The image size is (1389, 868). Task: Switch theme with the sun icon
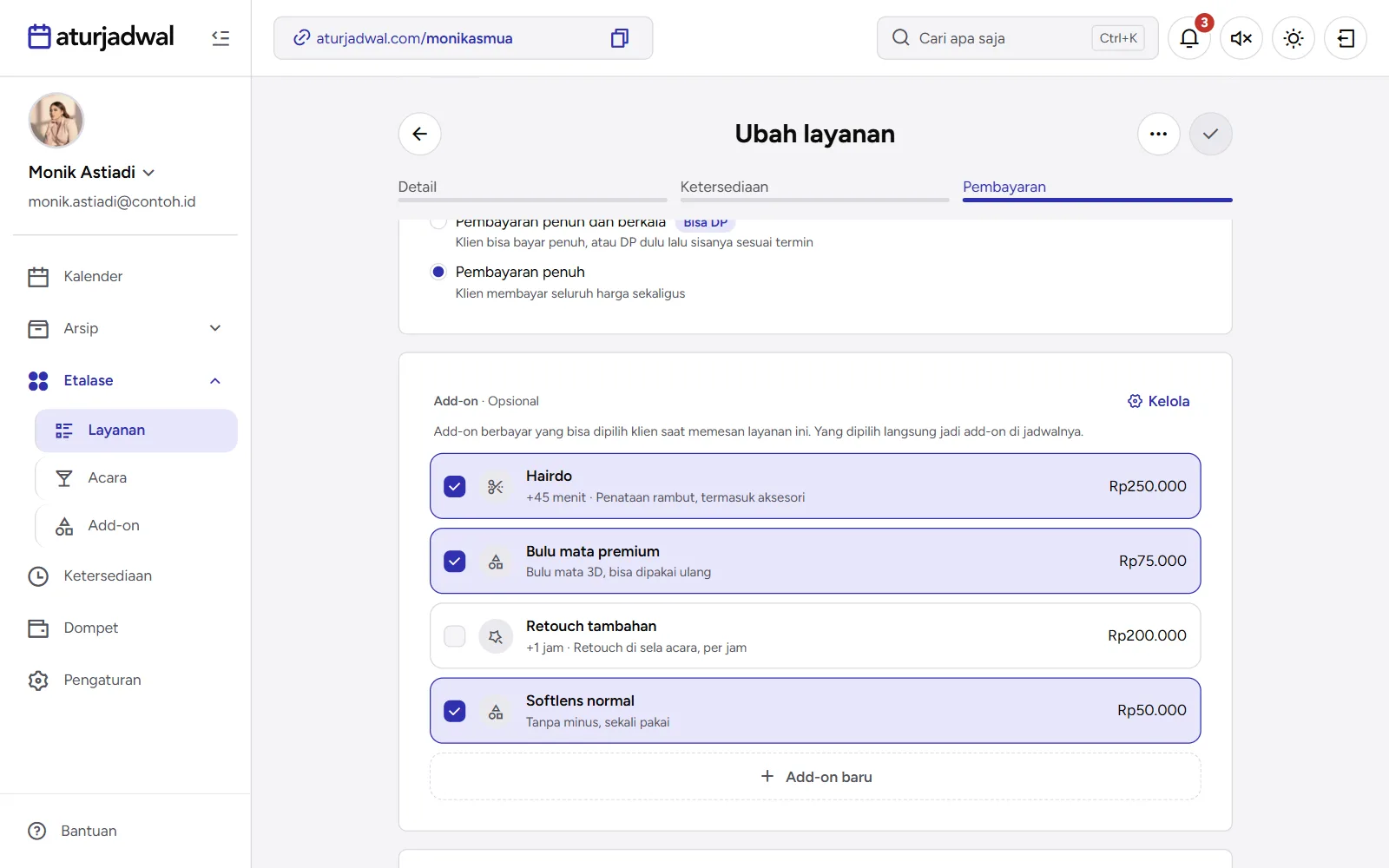tap(1294, 38)
